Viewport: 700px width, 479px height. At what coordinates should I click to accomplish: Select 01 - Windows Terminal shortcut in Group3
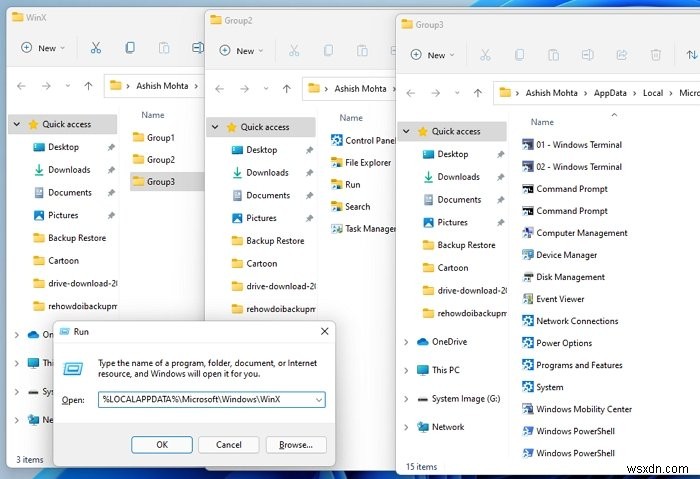pyautogui.click(x=572, y=145)
